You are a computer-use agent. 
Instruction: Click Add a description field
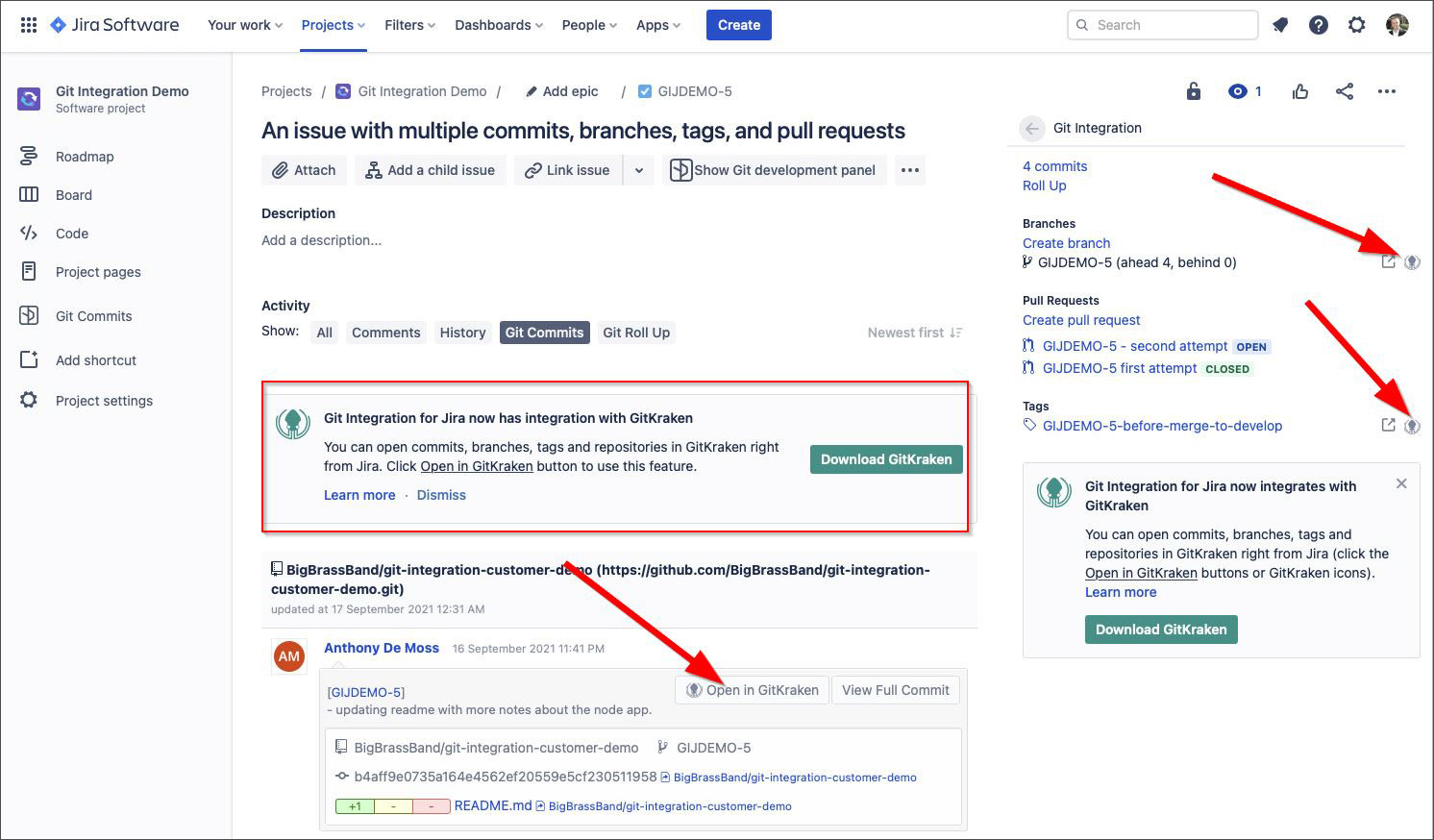click(322, 240)
